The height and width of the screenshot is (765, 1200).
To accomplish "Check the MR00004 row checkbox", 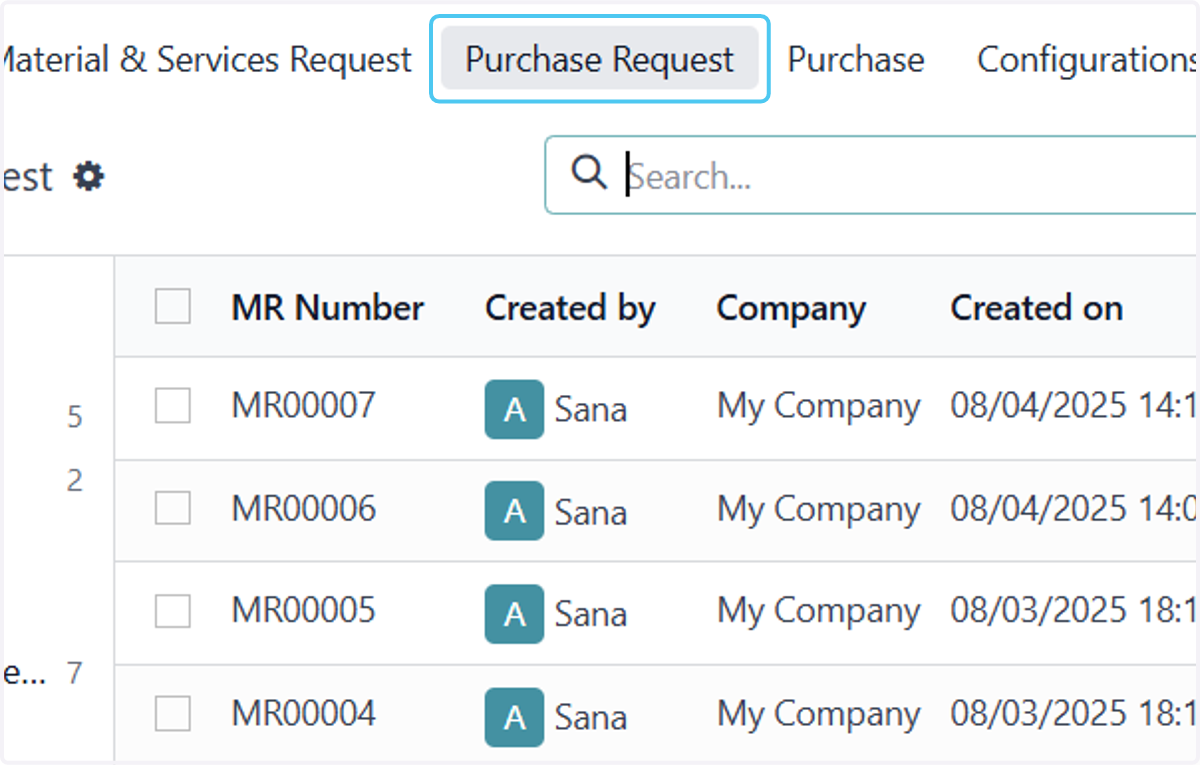I will tap(173, 713).
